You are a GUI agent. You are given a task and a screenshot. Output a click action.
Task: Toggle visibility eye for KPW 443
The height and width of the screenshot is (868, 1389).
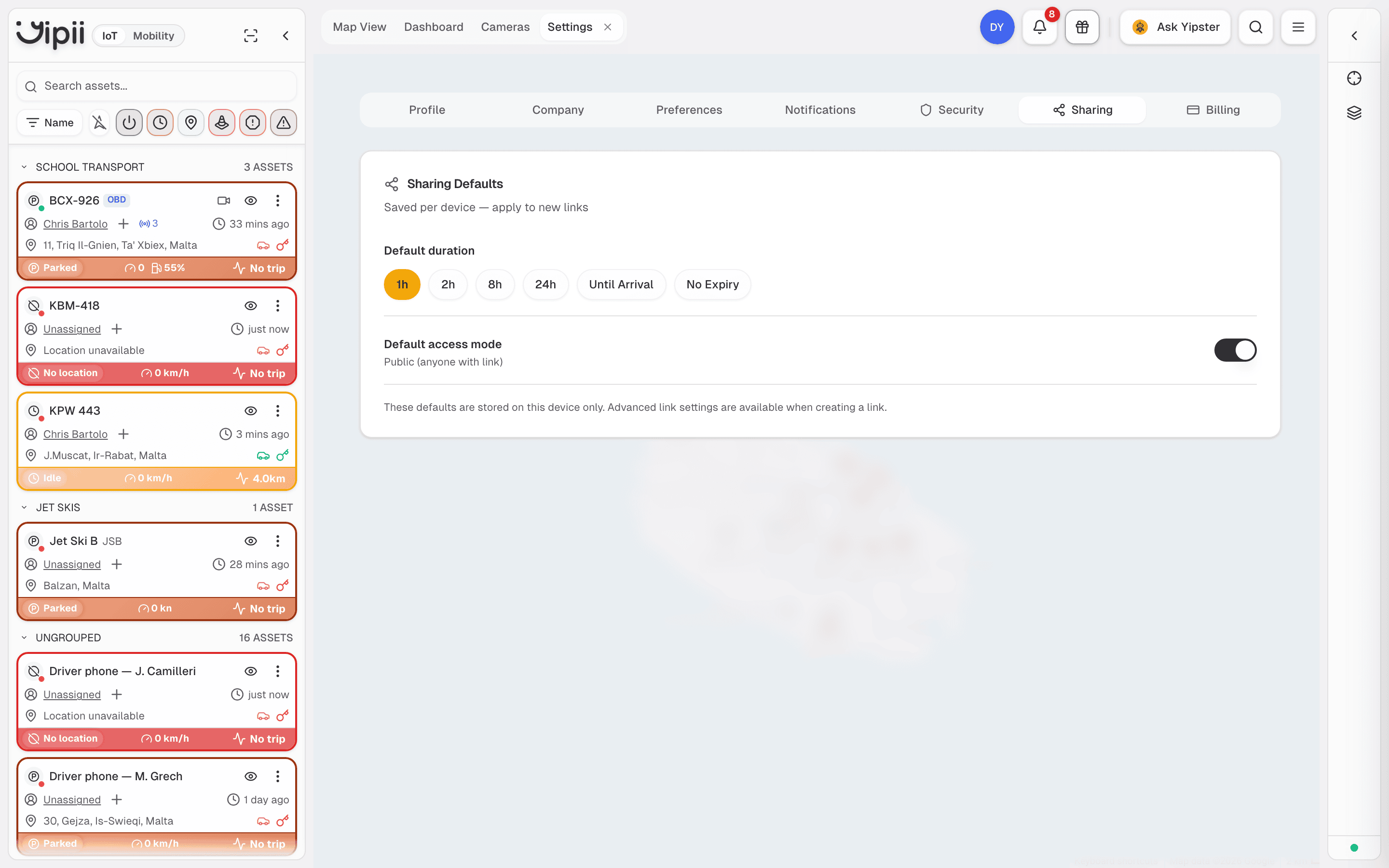point(251,410)
